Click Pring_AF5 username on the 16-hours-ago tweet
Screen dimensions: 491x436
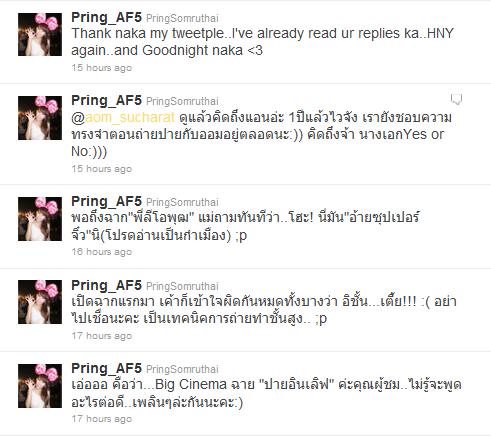pyautogui.click(x=107, y=201)
